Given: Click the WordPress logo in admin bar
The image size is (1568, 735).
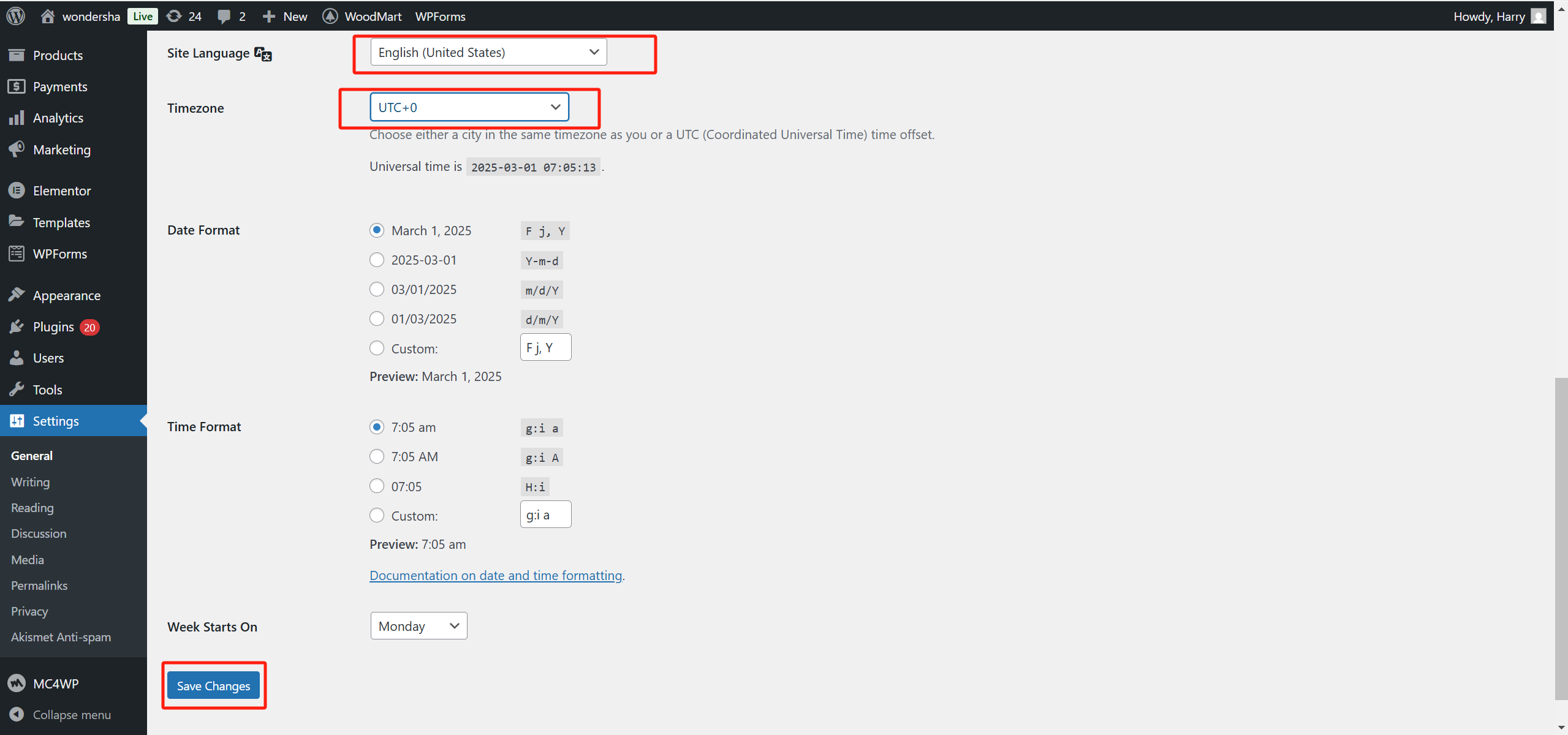Looking at the screenshot, I should click(16, 16).
